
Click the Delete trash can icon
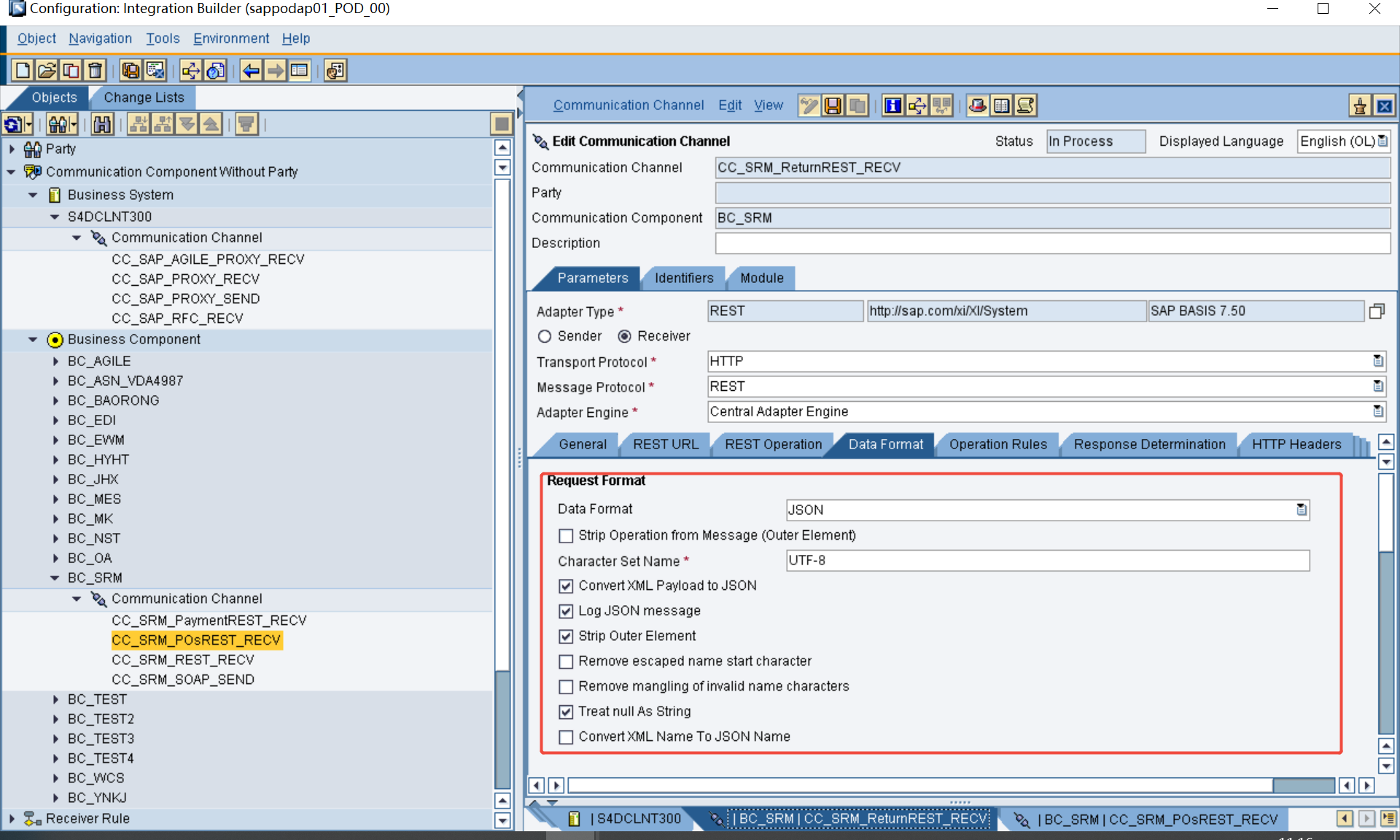point(96,71)
